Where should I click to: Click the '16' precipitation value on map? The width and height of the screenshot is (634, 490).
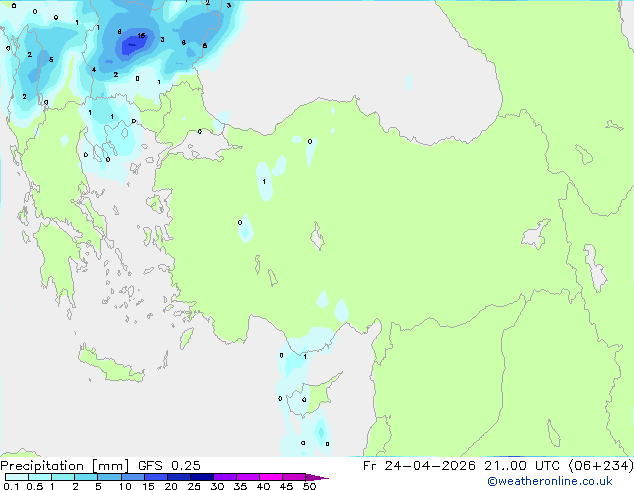141,36
